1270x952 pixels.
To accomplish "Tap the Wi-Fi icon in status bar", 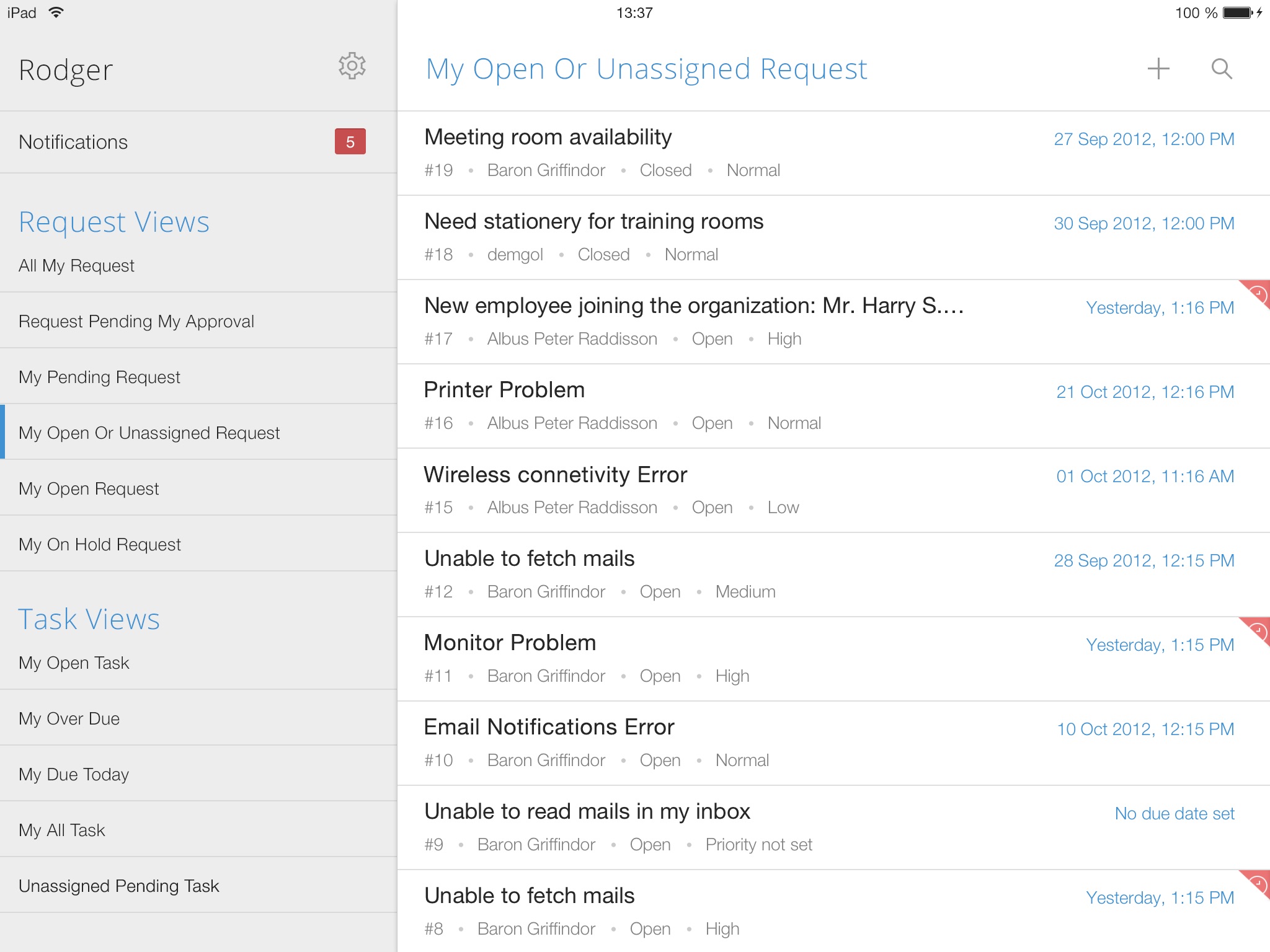I will 56,12.
